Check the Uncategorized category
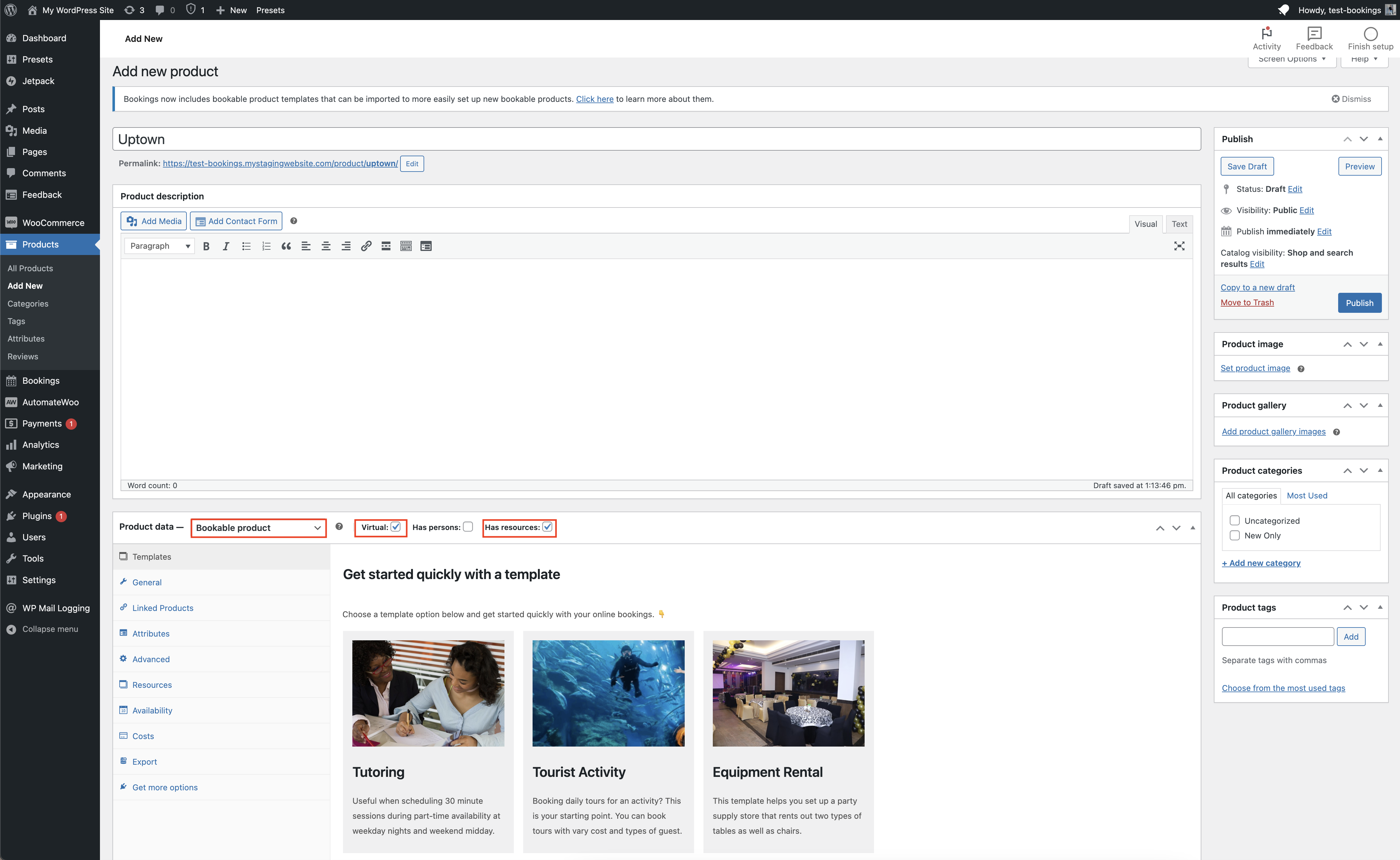The width and height of the screenshot is (1400, 860). point(1234,520)
